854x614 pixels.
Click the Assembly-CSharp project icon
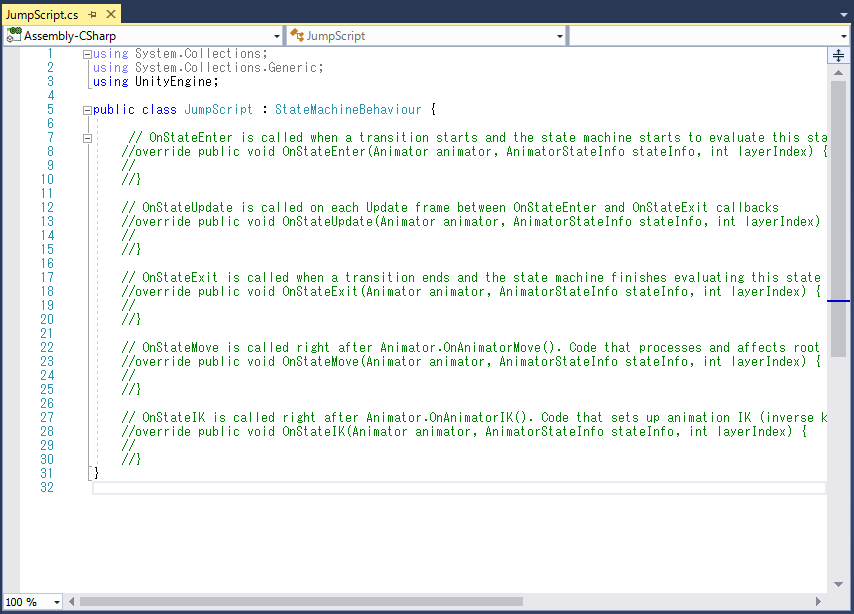[14, 35]
